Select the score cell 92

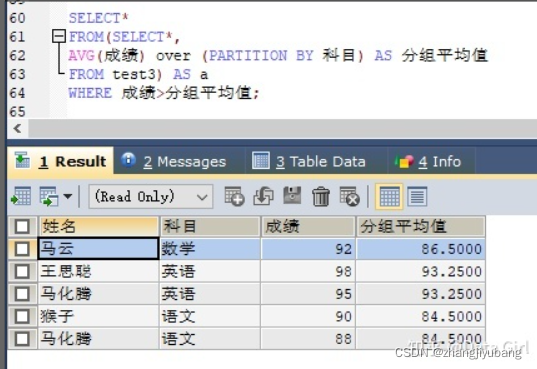(x=308, y=249)
